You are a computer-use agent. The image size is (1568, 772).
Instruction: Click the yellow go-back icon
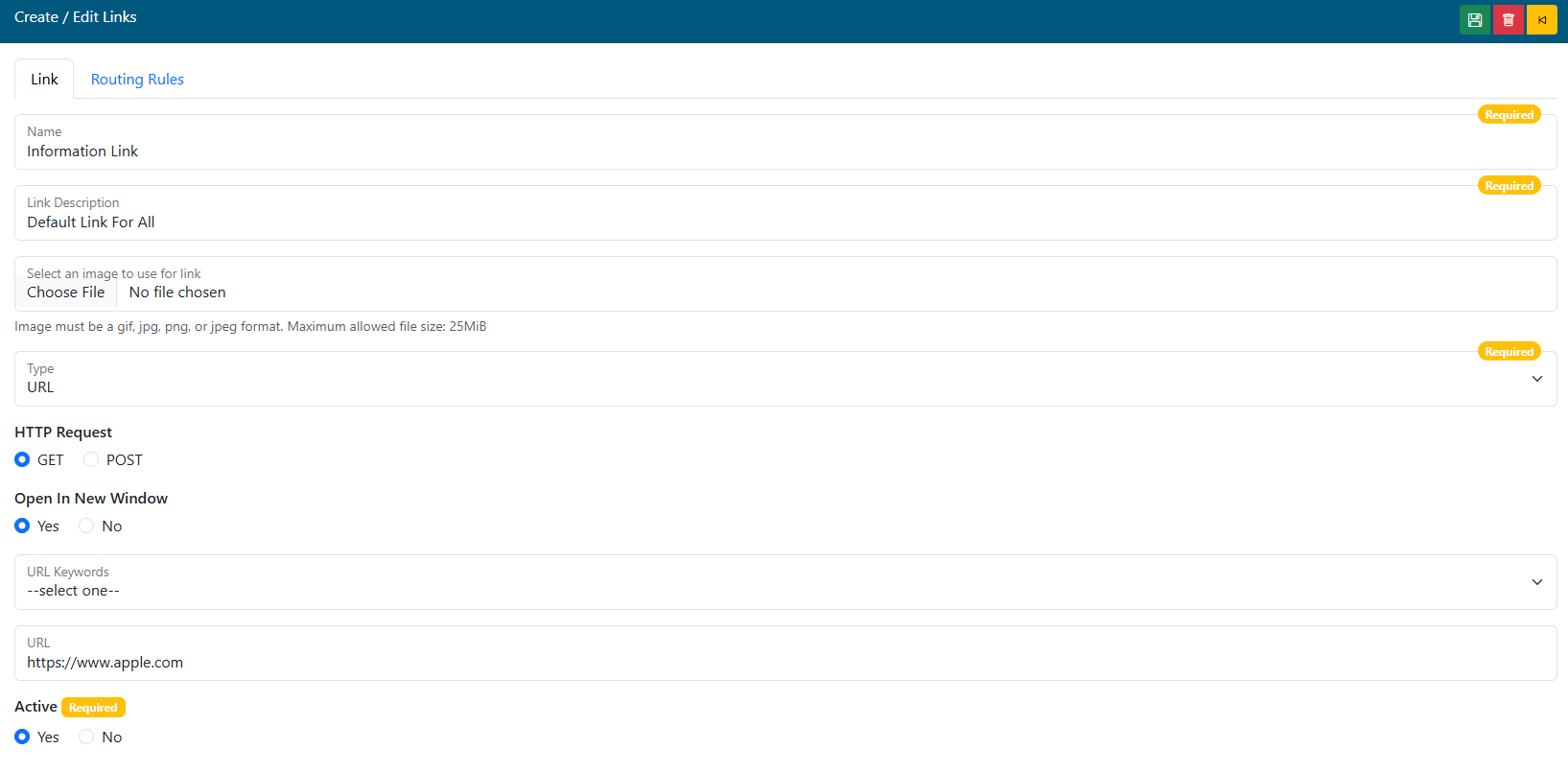[1541, 20]
